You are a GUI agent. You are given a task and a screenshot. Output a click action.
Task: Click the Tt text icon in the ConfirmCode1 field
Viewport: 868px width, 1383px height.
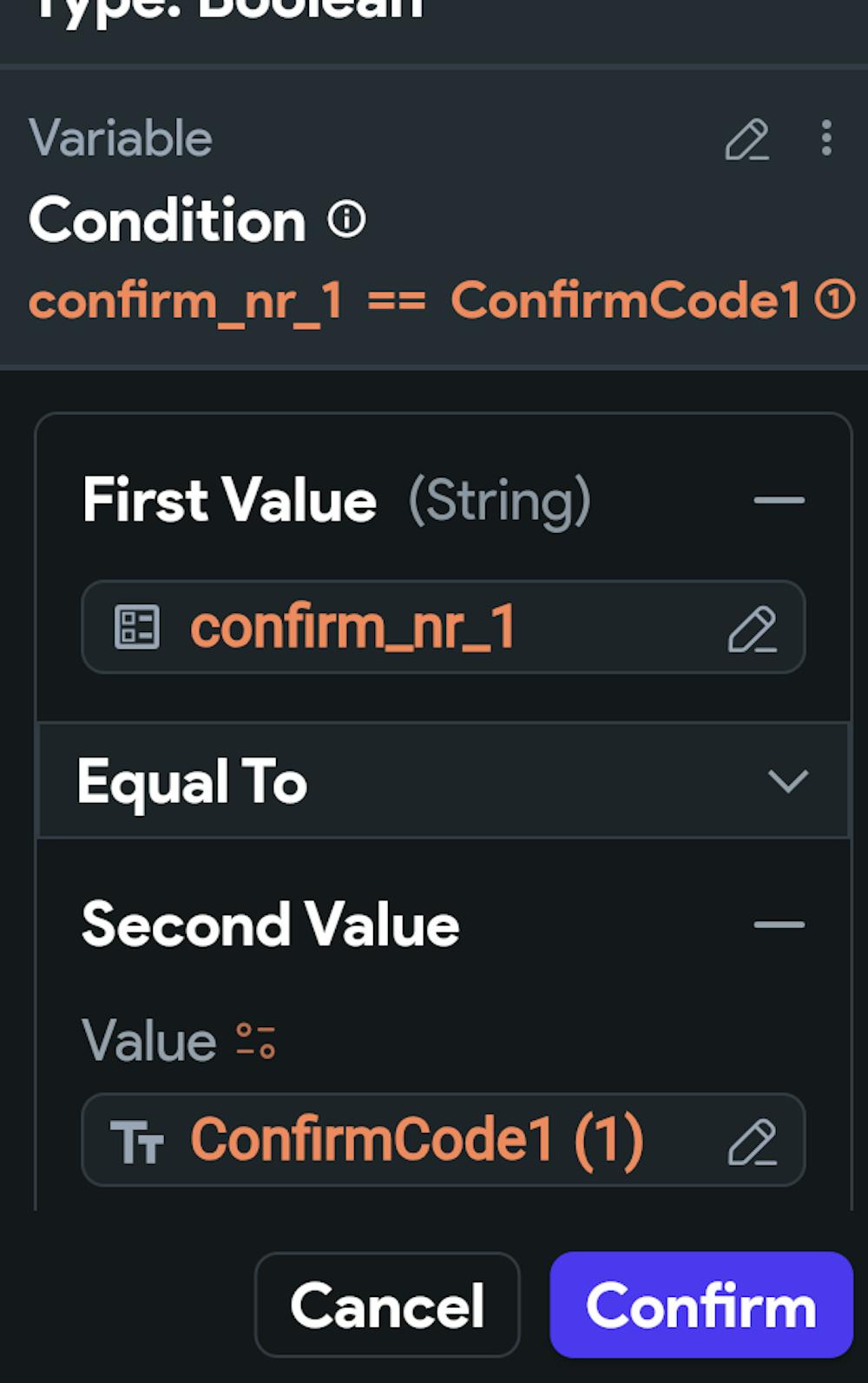pos(137,1141)
